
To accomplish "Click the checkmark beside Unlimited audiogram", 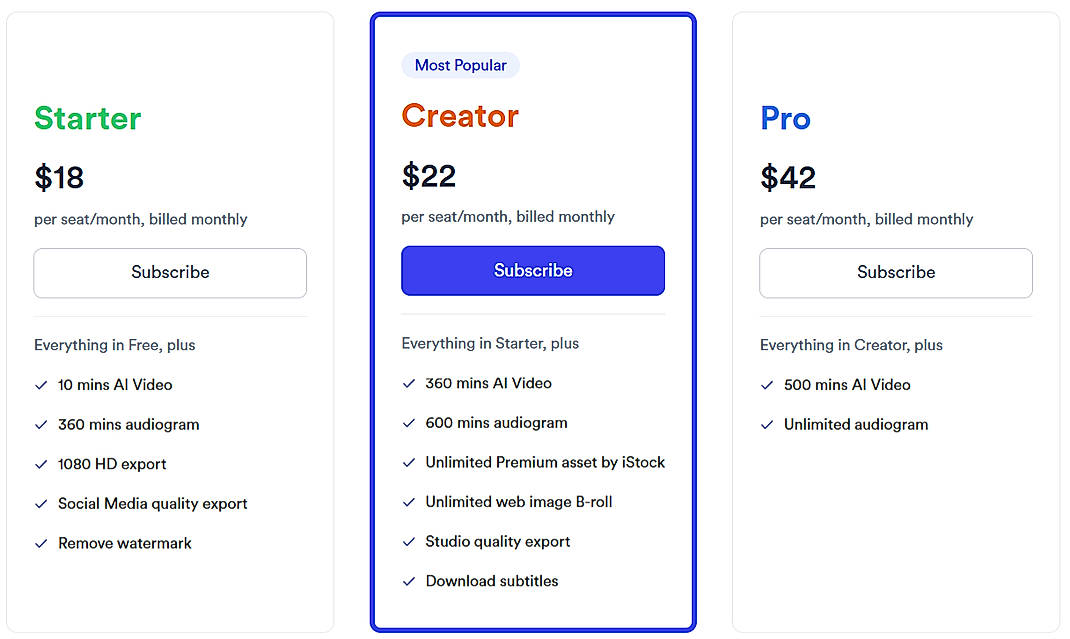I will [767, 424].
